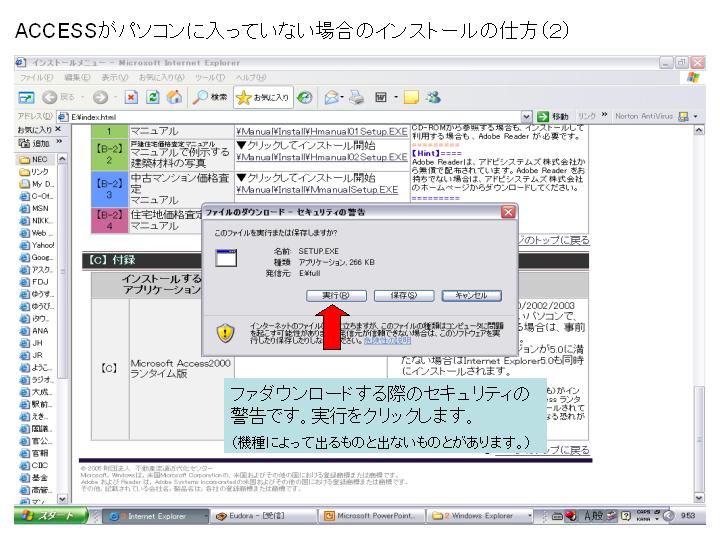
Task: Open the History icon in toolbar
Action: point(304,97)
